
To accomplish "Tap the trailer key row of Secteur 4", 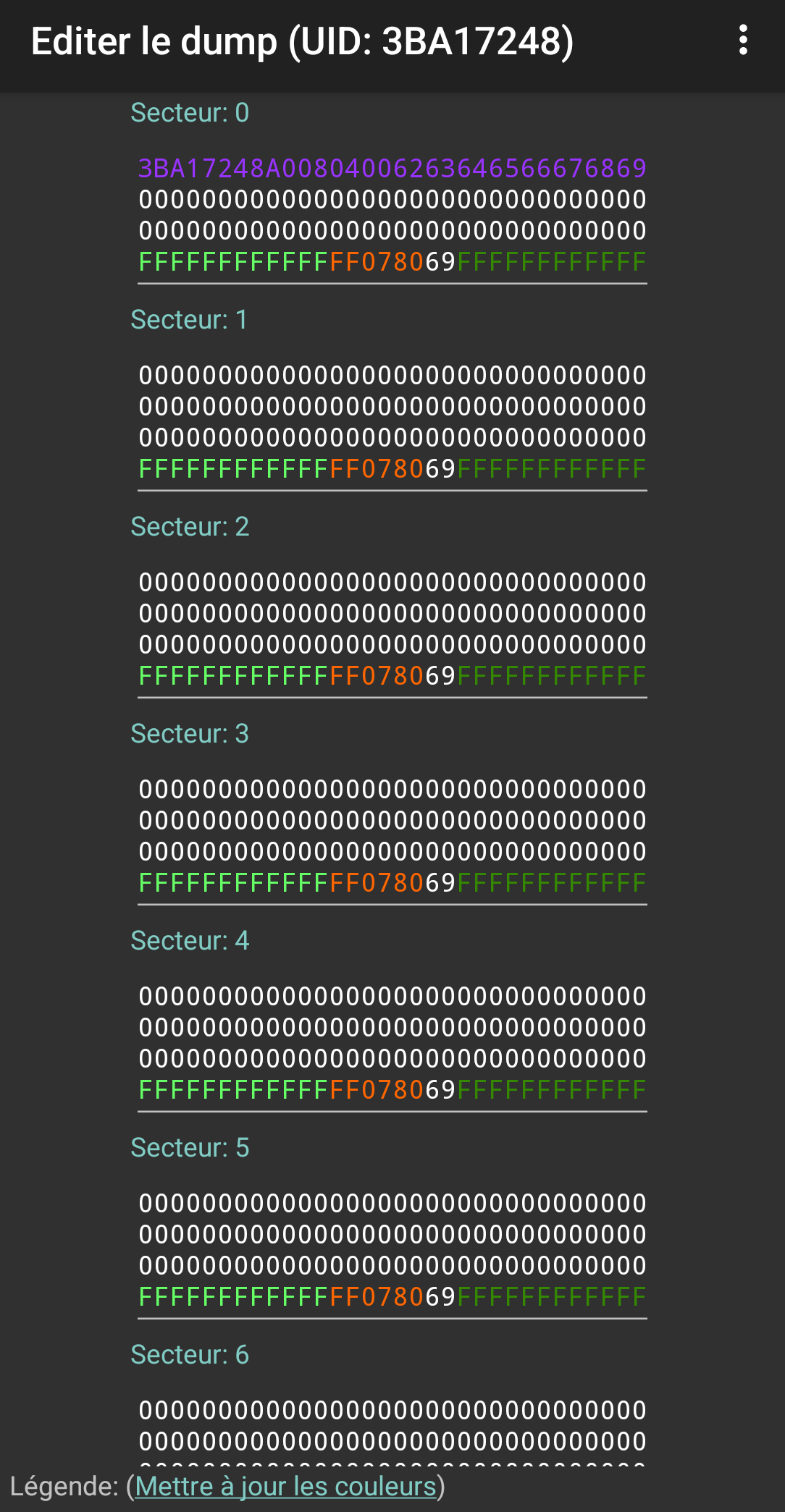I will coord(392,1090).
